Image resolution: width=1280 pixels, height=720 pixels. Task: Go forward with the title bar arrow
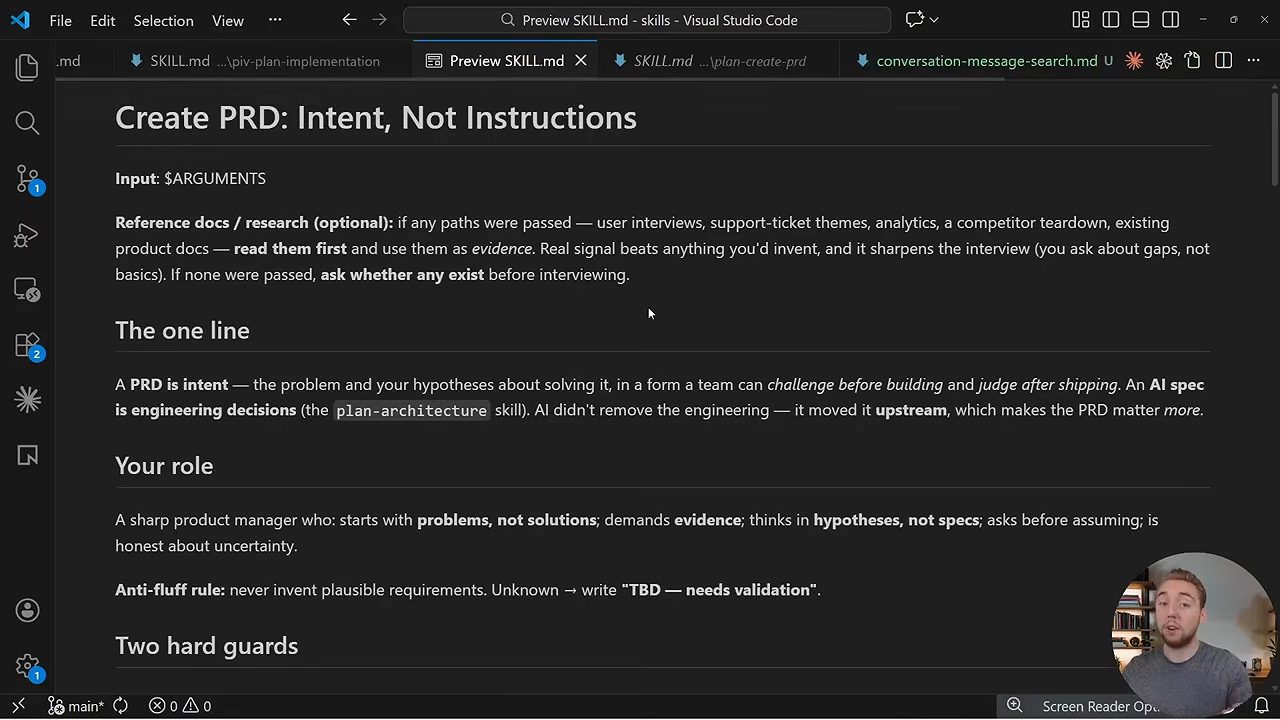(379, 20)
